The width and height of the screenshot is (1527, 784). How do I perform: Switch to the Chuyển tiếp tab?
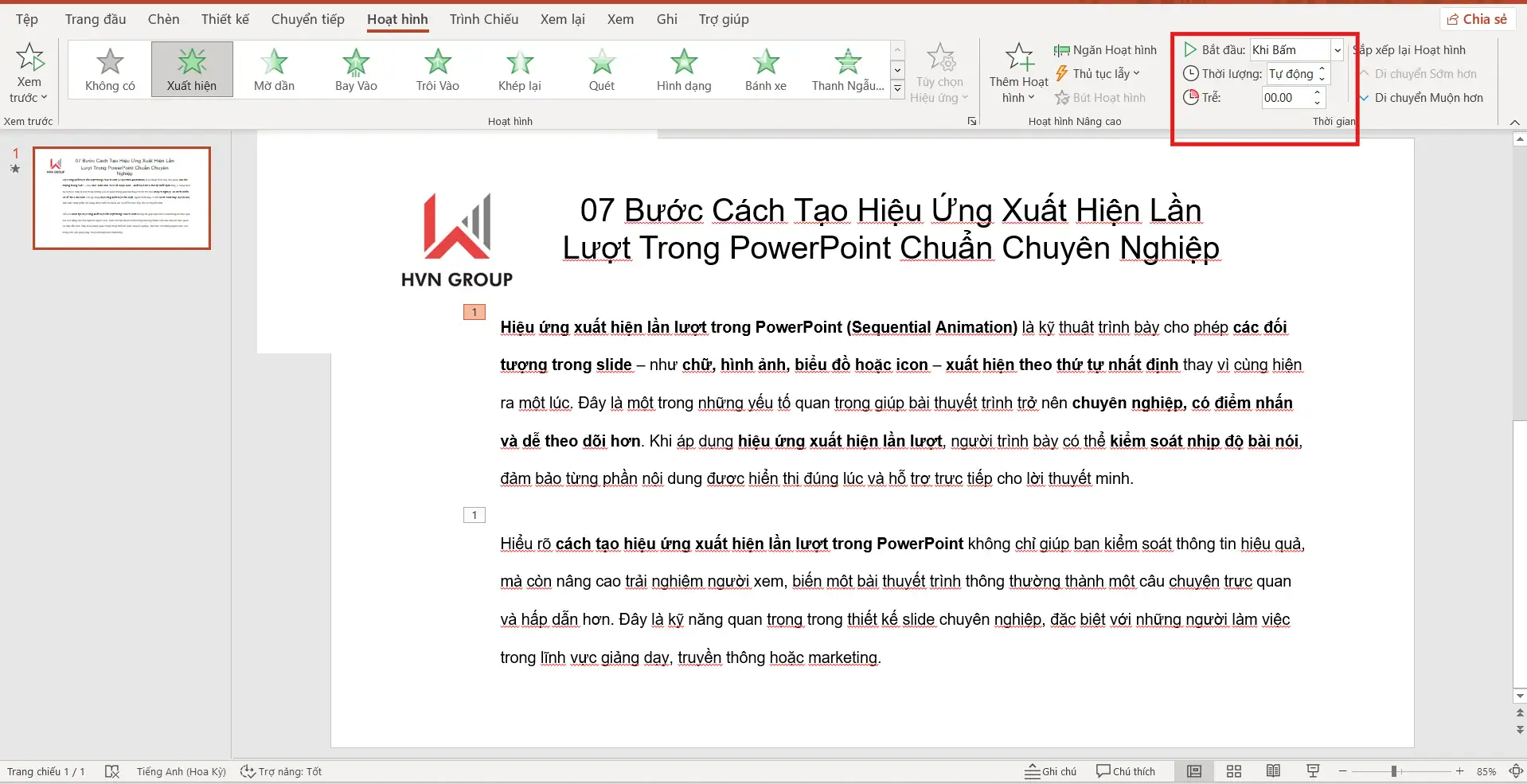307,19
